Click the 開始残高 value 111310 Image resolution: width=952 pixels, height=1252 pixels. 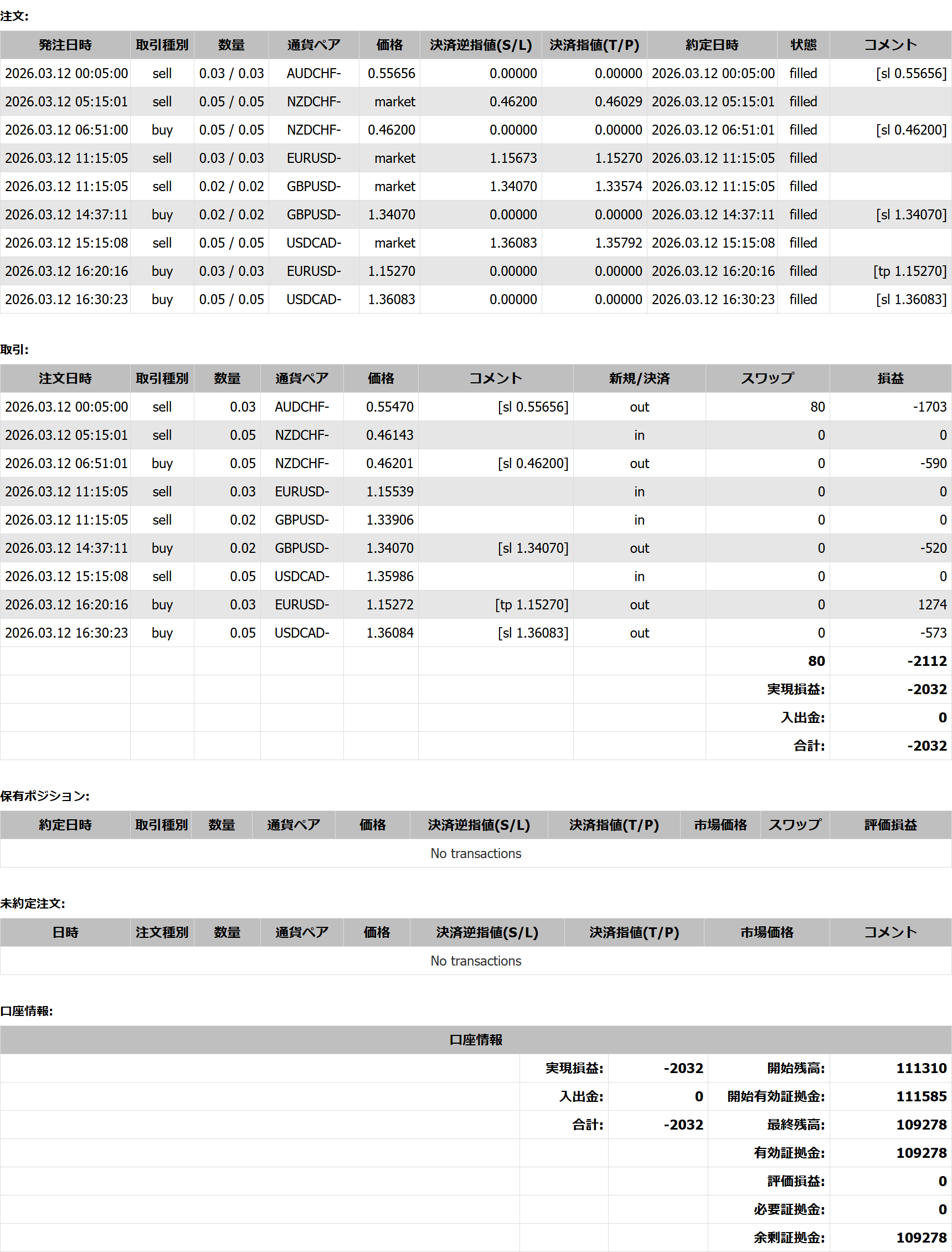click(921, 1069)
